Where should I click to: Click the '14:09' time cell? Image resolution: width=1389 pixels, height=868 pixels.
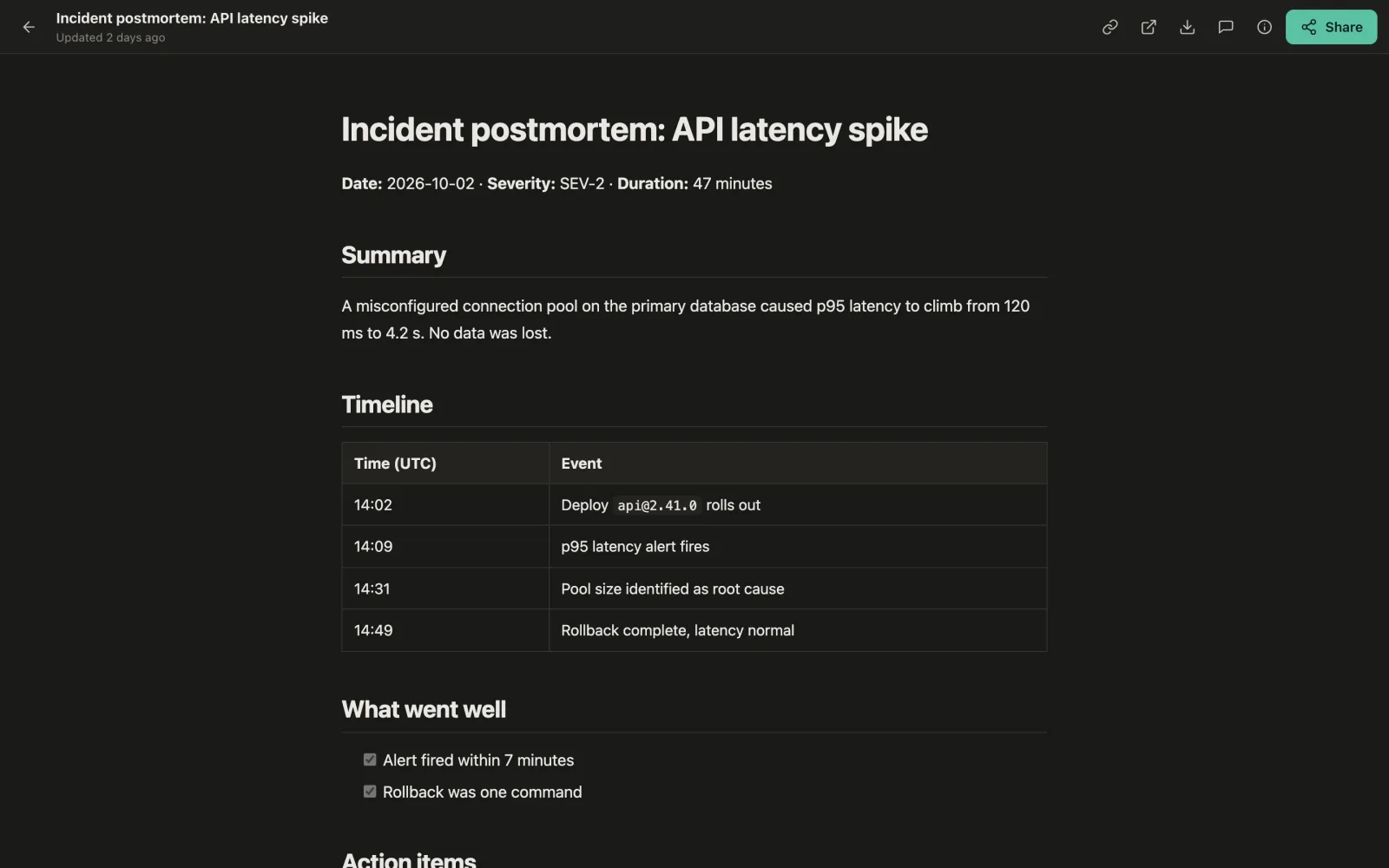445,547
